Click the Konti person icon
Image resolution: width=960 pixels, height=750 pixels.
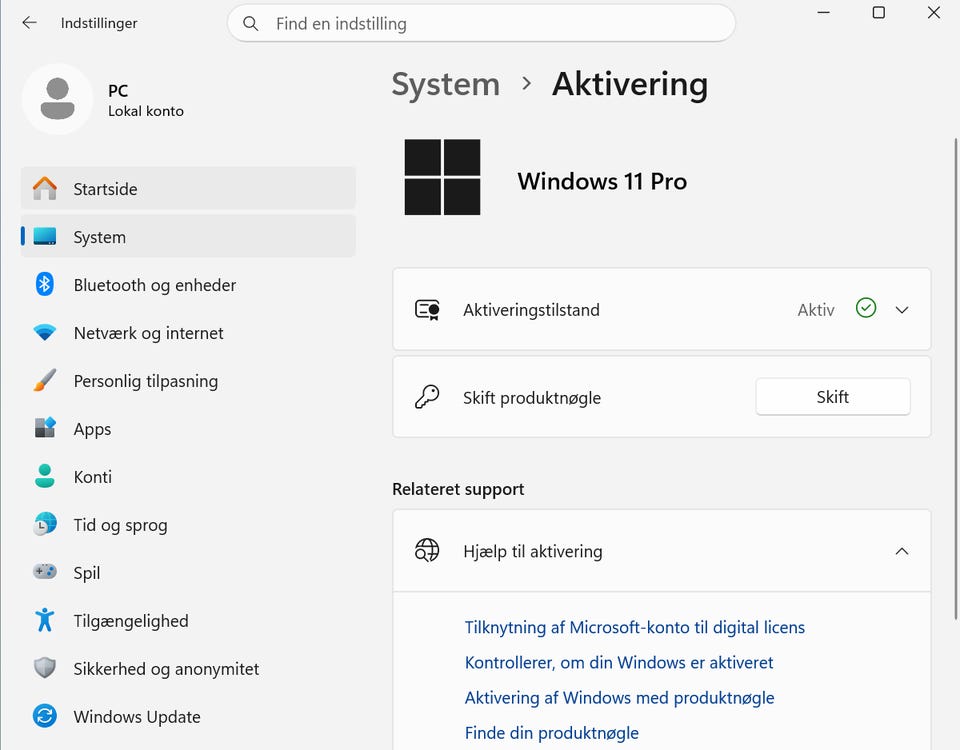(45, 476)
